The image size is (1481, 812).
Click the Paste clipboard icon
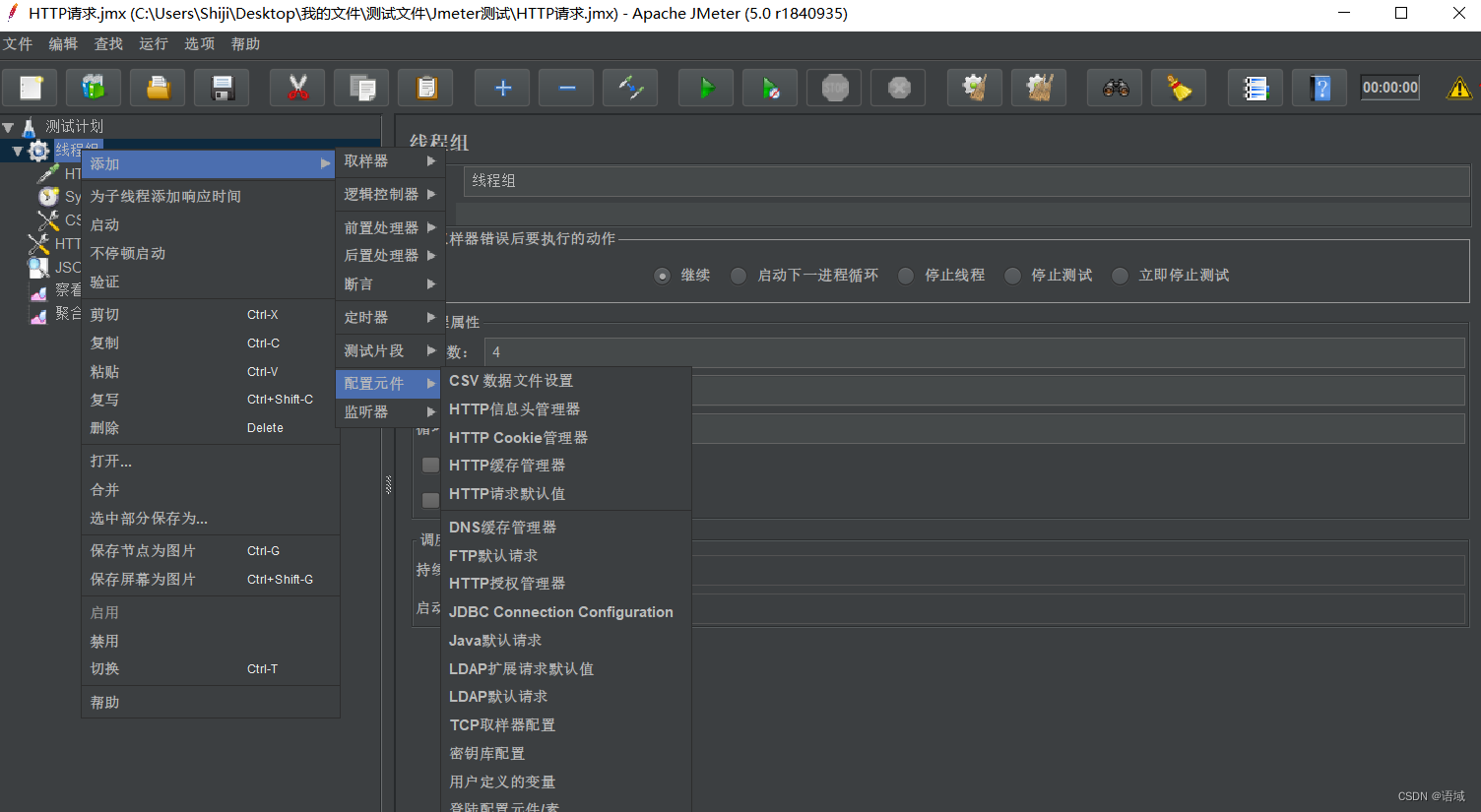tap(425, 88)
